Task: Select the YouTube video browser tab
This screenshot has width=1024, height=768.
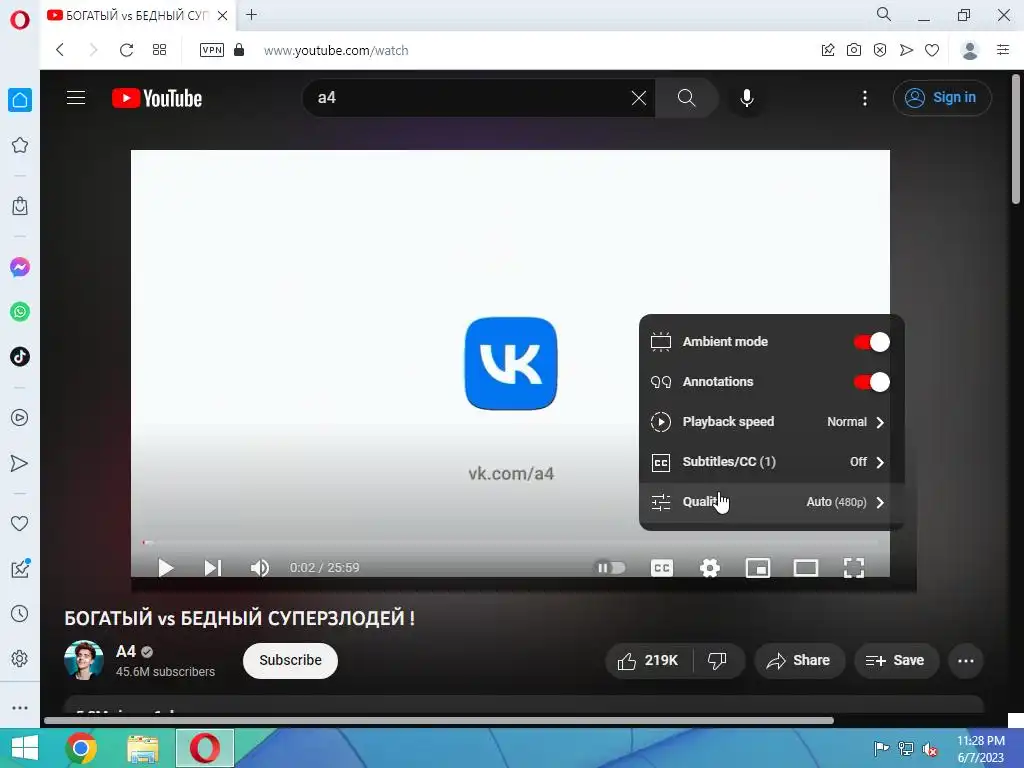Action: click(137, 15)
